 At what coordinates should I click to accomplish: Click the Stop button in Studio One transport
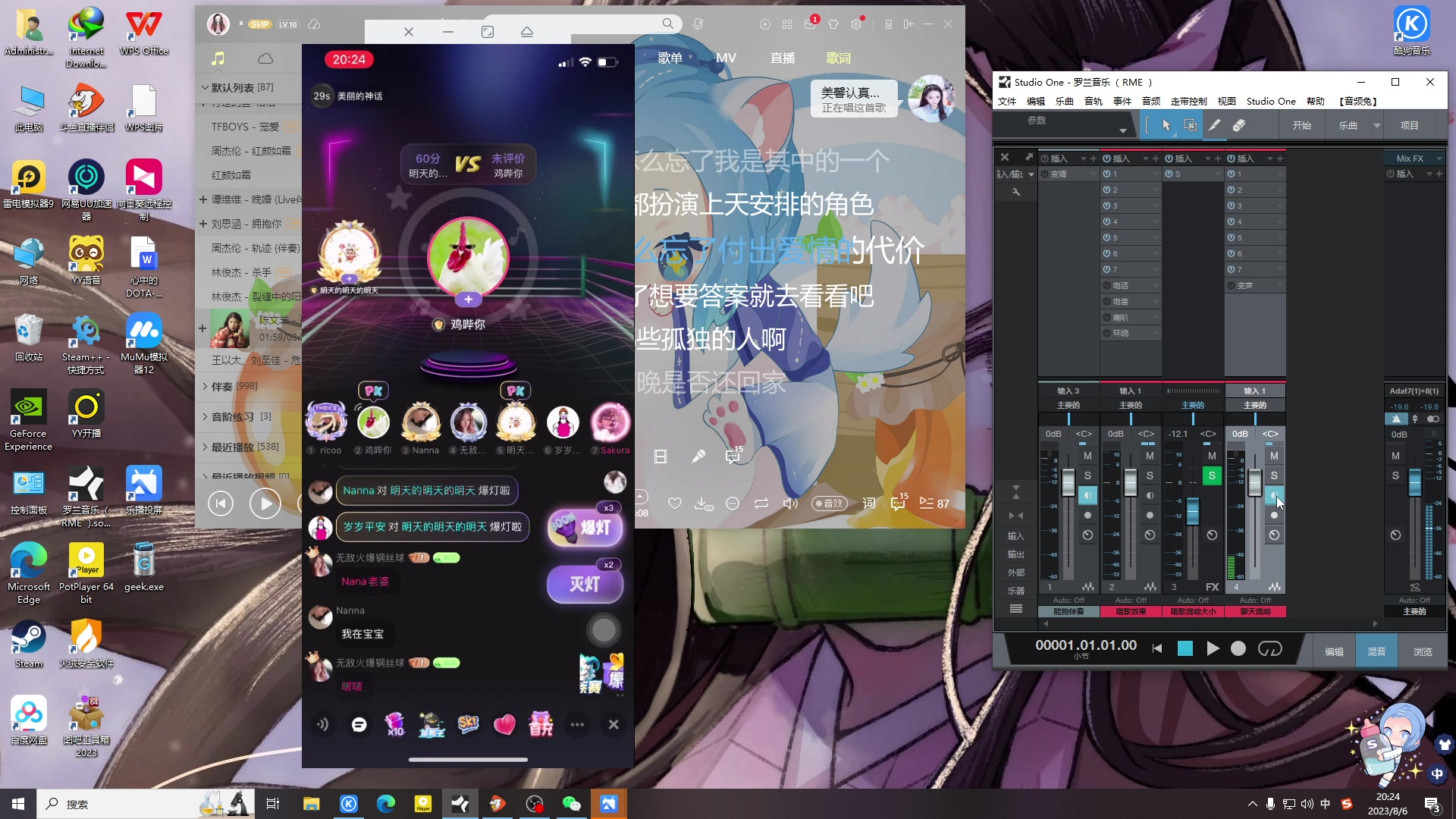coord(1185,648)
